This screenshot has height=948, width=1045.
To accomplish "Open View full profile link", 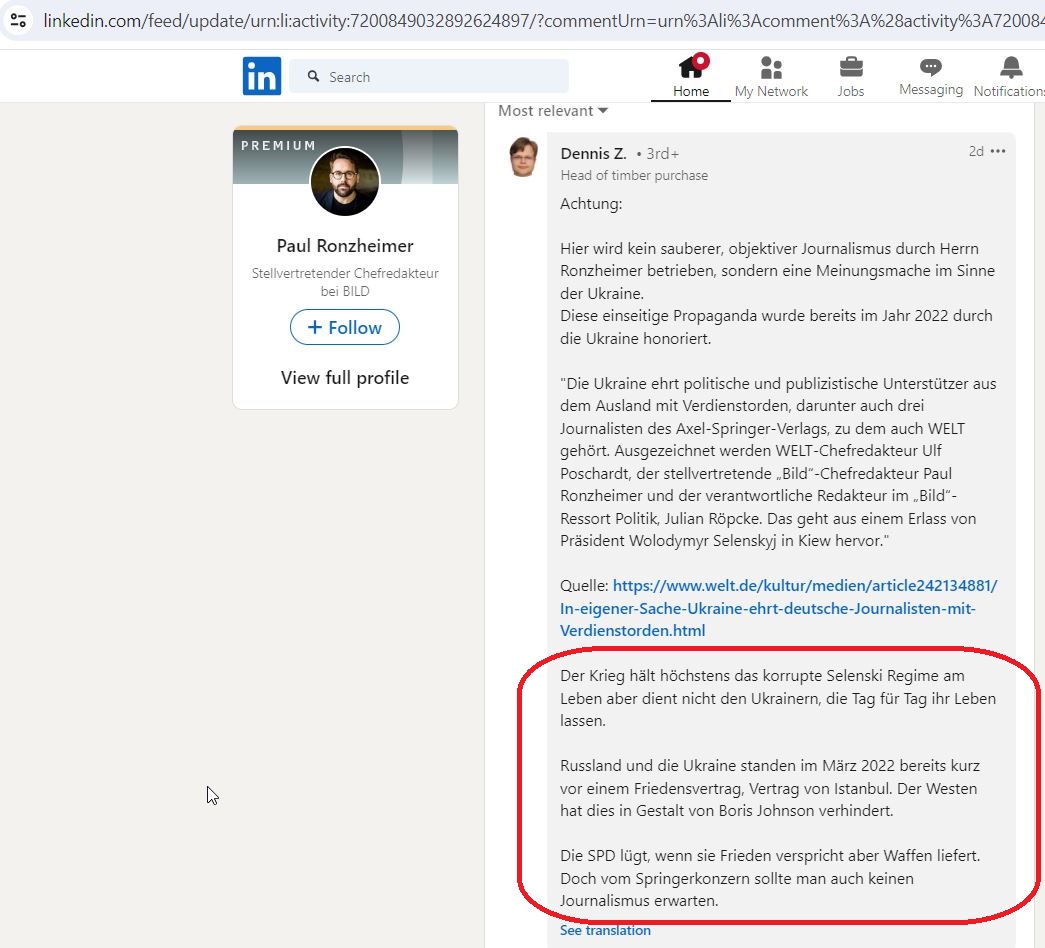I will pos(345,378).
